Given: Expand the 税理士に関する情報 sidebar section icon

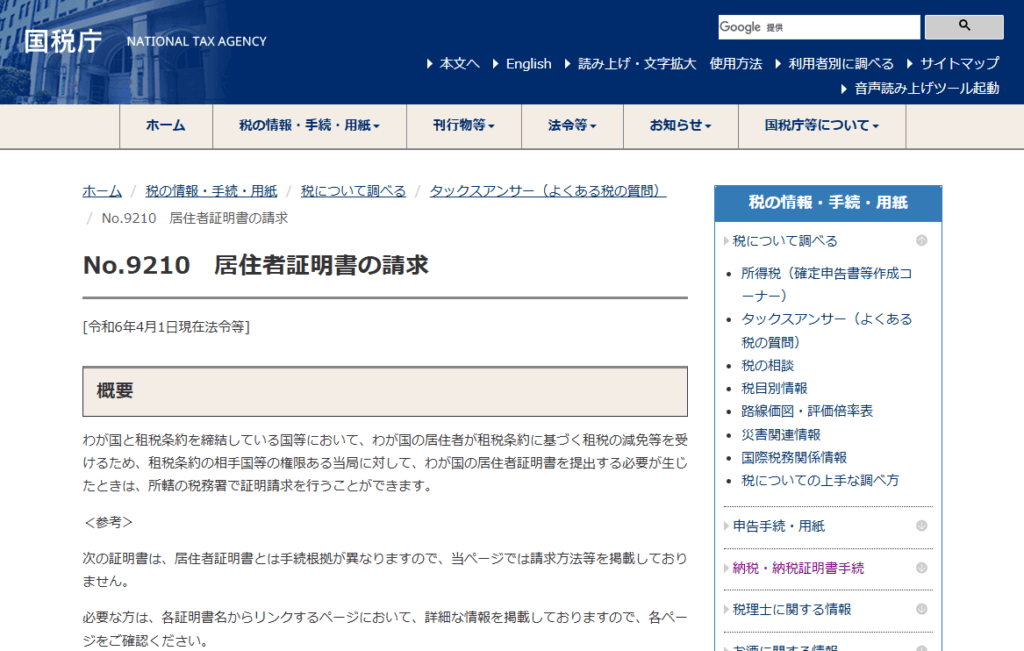Looking at the screenshot, I should 921,609.
